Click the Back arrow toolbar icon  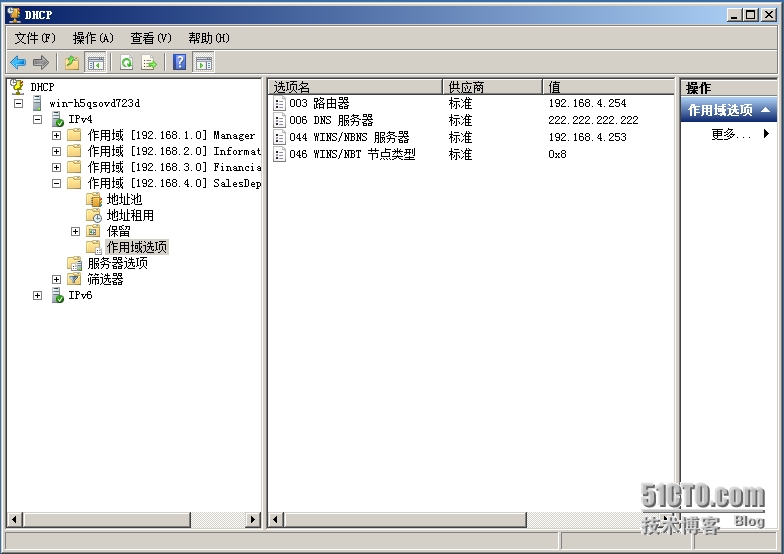[x=18, y=62]
